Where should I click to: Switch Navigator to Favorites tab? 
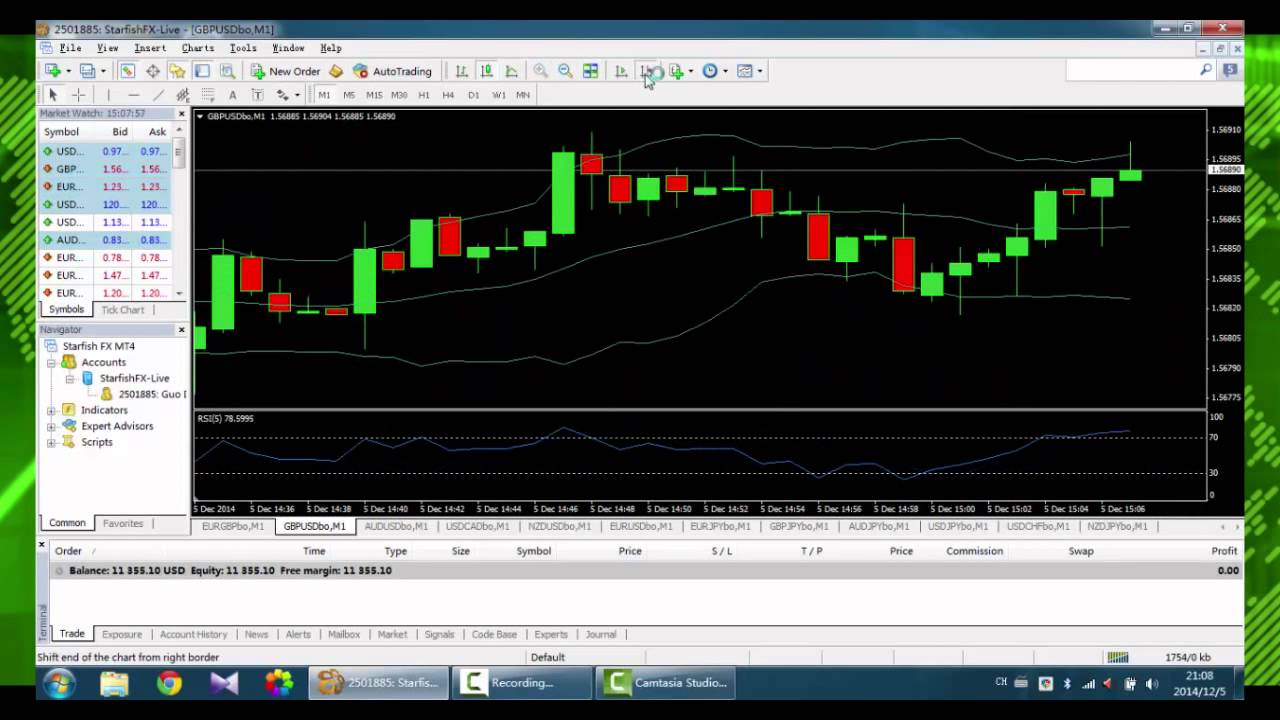(x=123, y=523)
